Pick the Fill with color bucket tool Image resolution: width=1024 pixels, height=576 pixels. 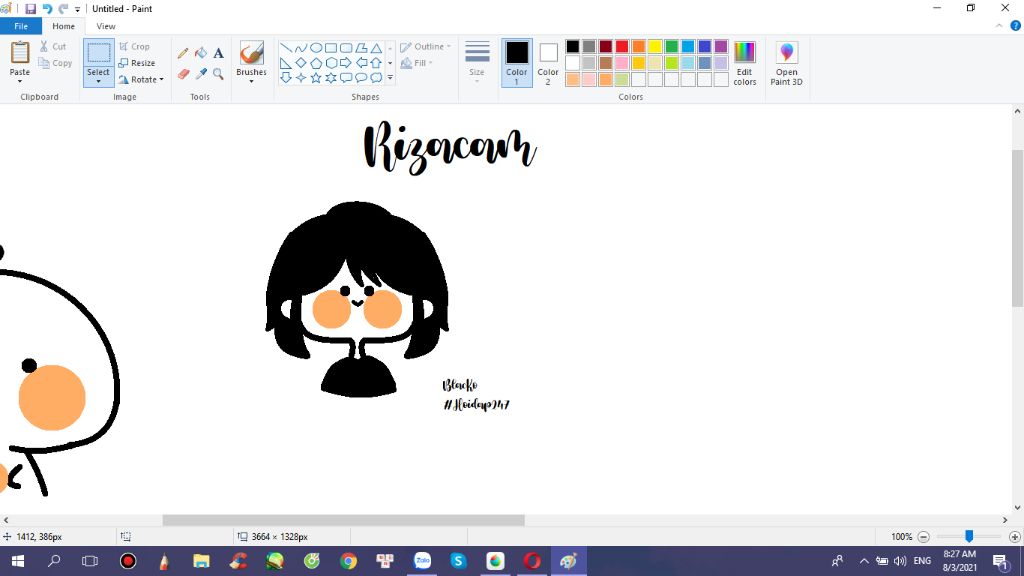(200, 53)
